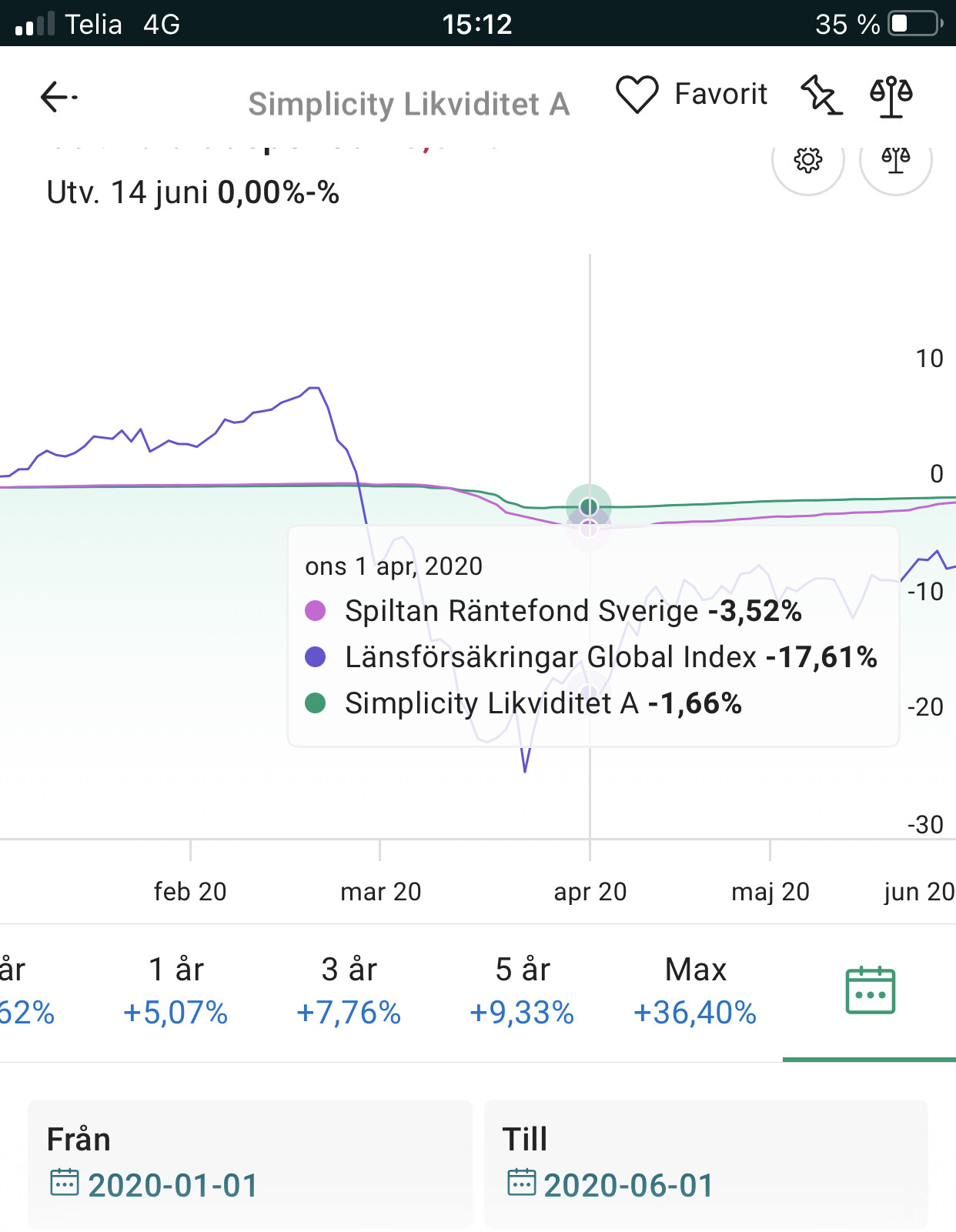956x1232 pixels.
Task: Tap calendar icon in Till field
Action: (x=521, y=1182)
